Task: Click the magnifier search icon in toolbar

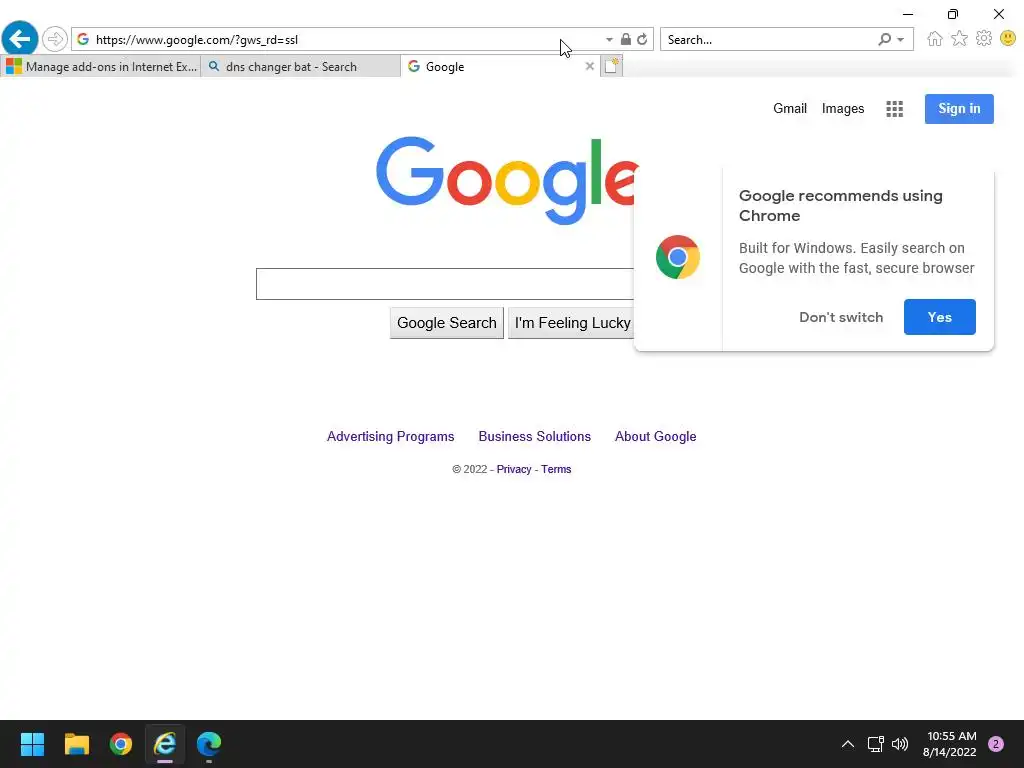Action: pyautogui.click(x=884, y=40)
